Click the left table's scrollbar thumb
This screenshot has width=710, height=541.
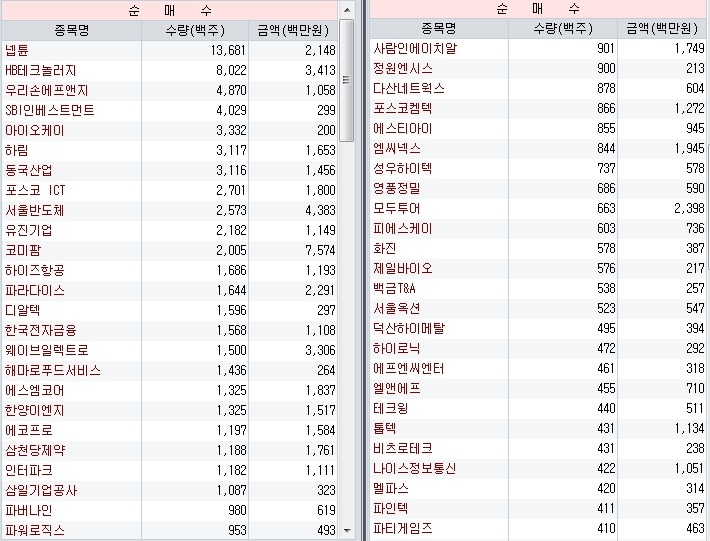pos(347,80)
